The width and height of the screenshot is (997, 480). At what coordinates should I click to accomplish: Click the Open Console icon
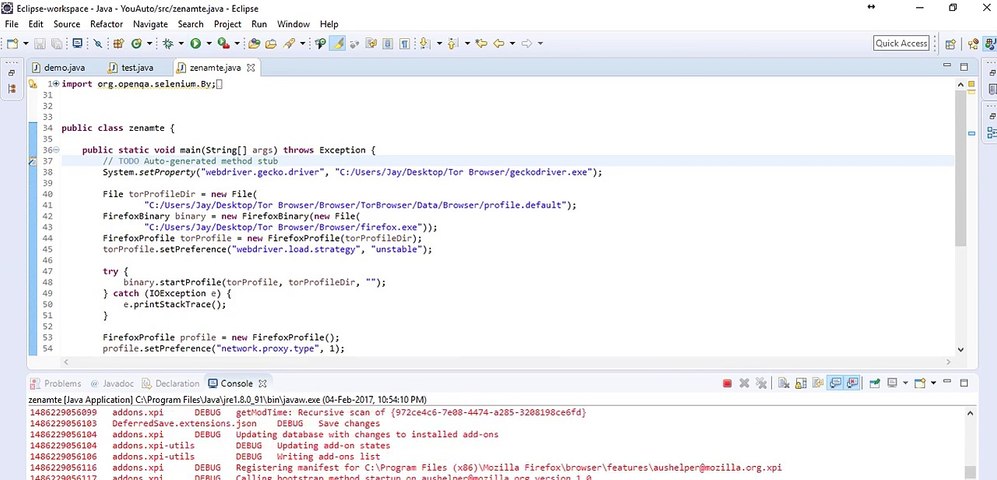click(920, 383)
